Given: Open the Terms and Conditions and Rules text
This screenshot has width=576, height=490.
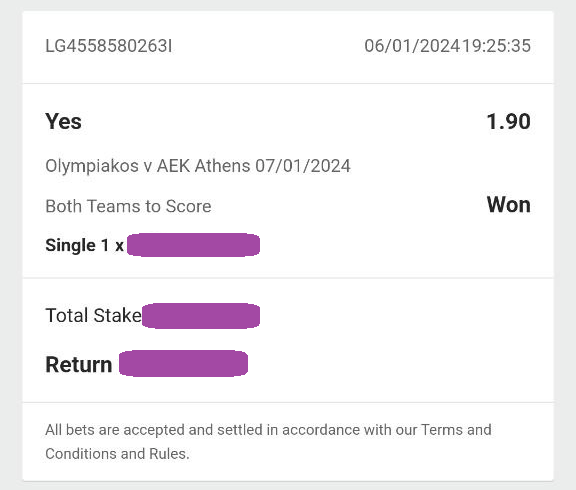Looking at the screenshot, I should click(x=268, y=442).
